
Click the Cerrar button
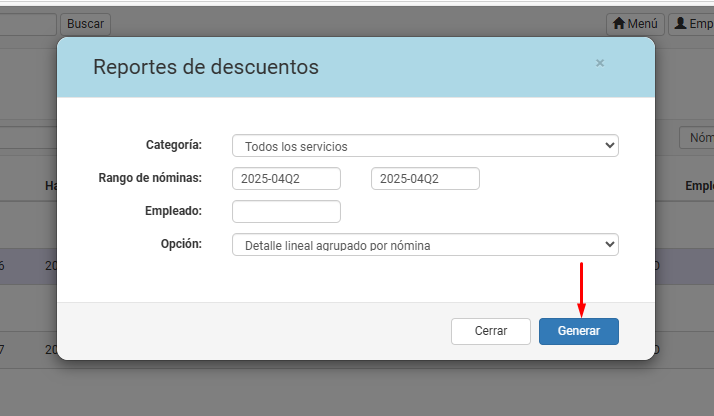490,331
